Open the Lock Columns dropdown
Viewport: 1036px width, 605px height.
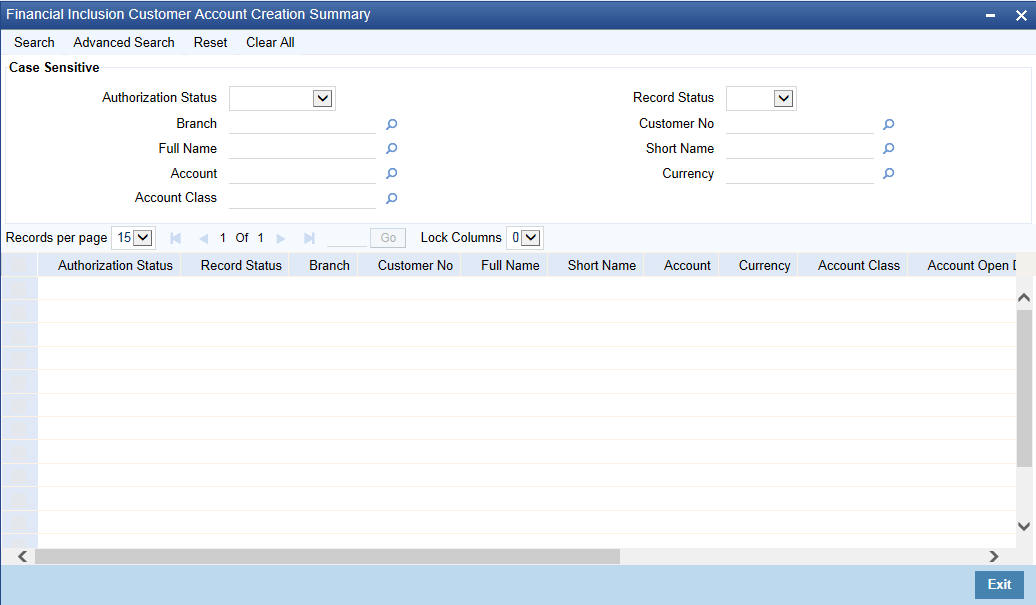525,238
